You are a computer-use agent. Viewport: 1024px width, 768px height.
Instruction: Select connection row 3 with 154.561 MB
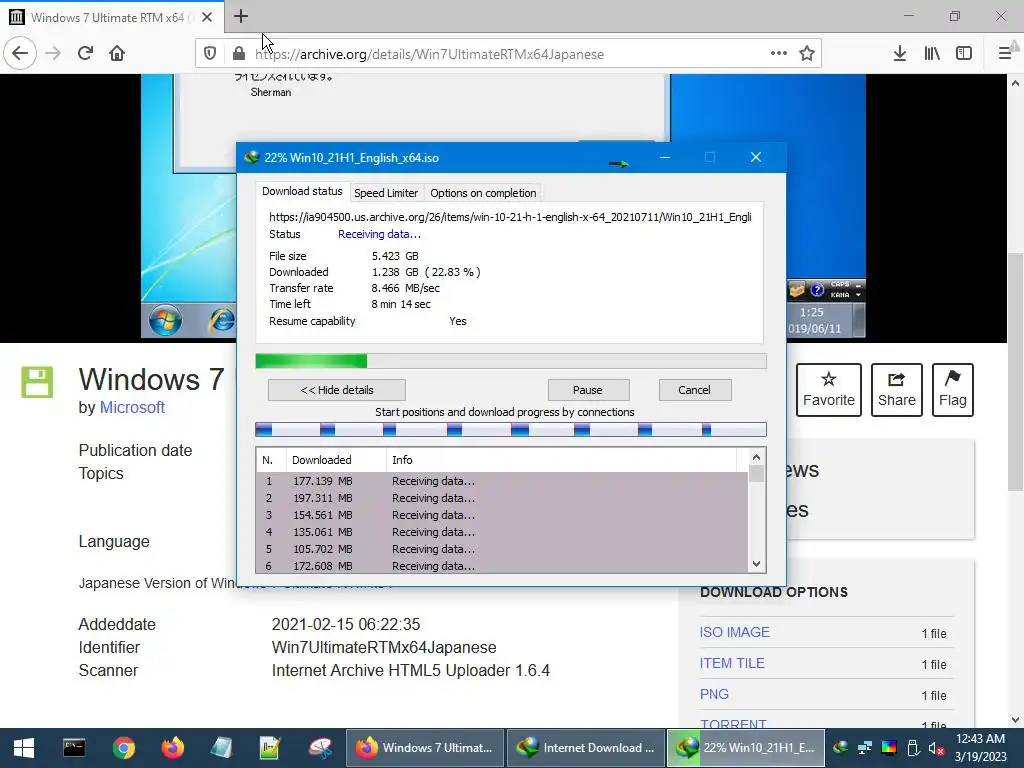502,515
